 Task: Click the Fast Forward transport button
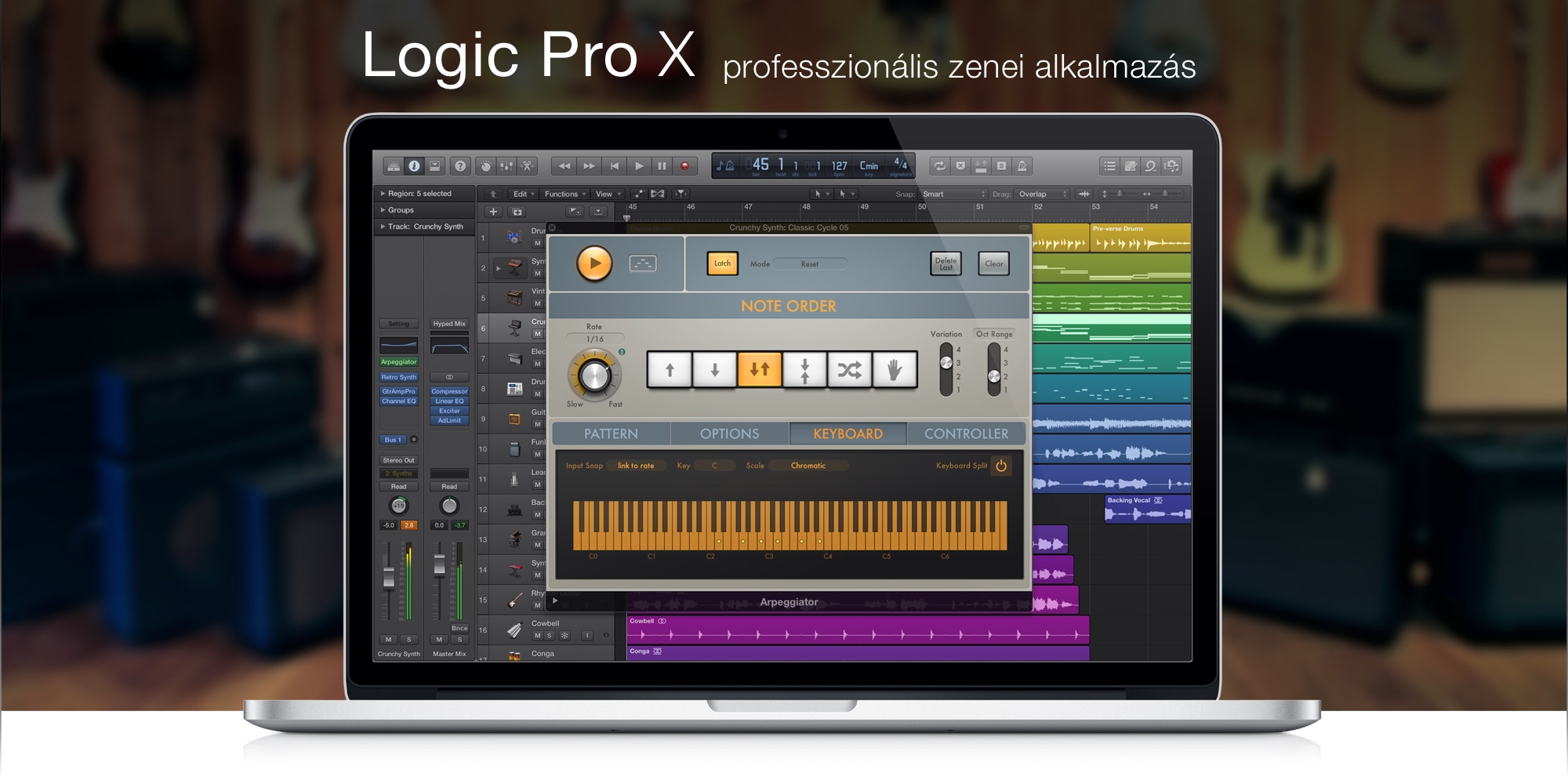coord(589,166)
